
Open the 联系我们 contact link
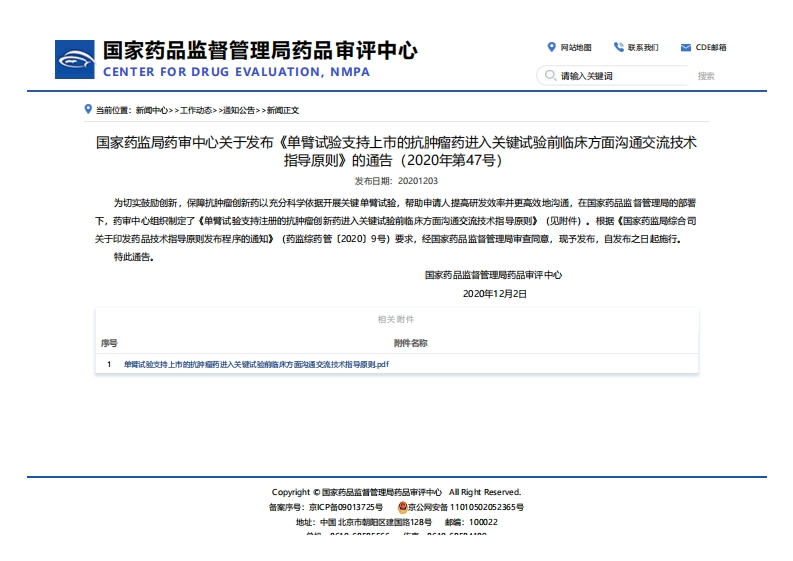643,47
